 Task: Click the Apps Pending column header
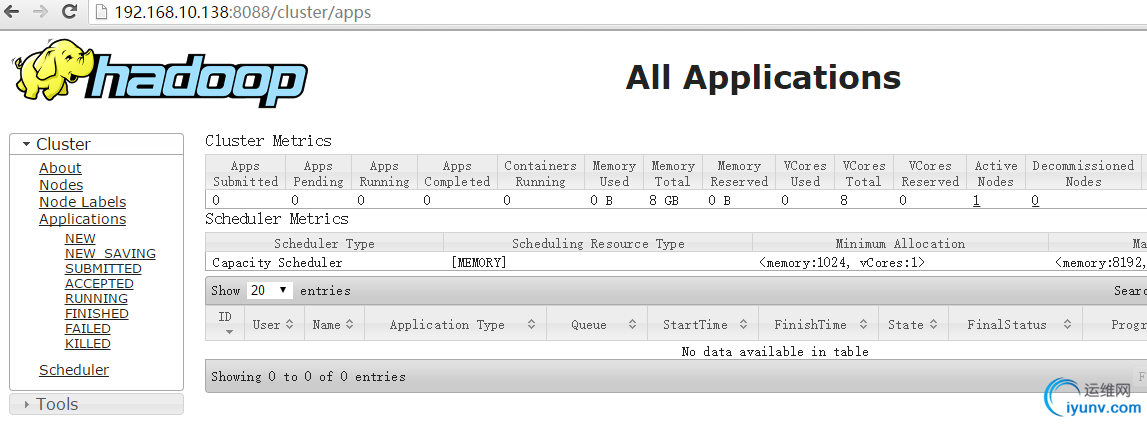[x=318, y=173]
